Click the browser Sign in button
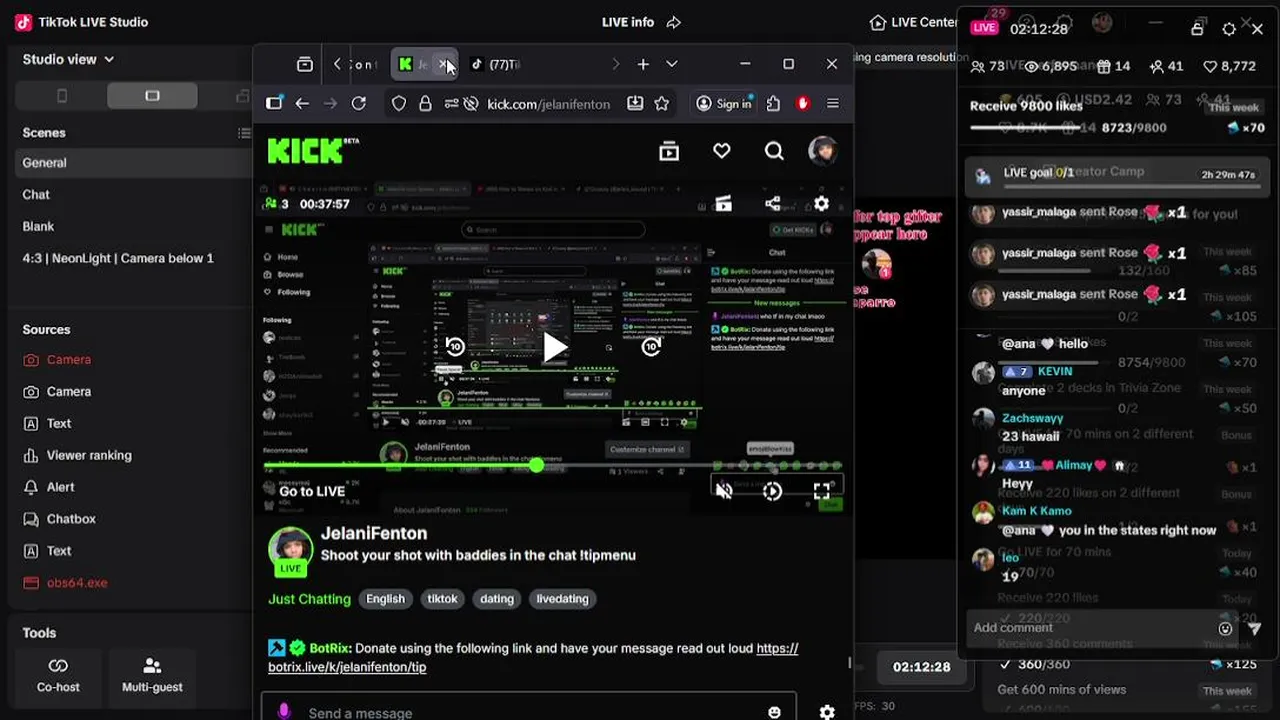Viewport: 1280px width, 720px height. (x=724, y=103)
